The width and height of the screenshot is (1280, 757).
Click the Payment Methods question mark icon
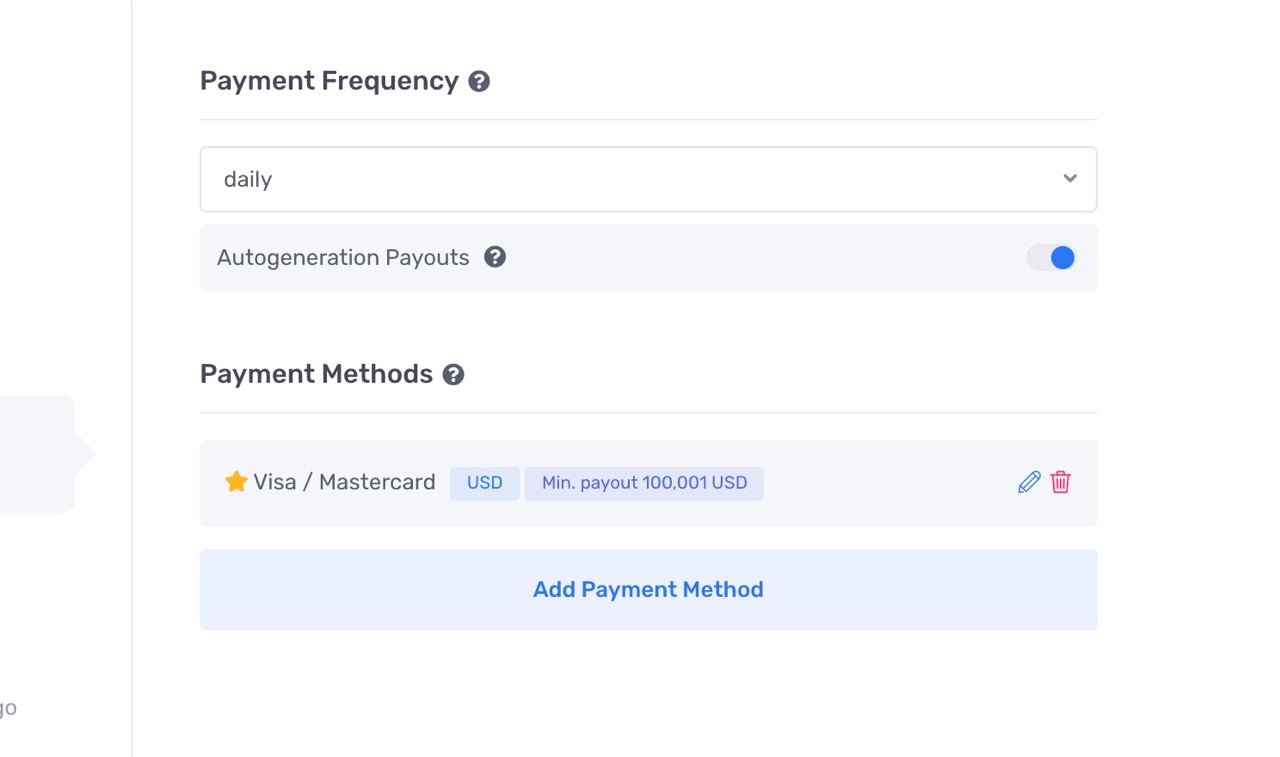pyautogui.click(x=453, y=375)
